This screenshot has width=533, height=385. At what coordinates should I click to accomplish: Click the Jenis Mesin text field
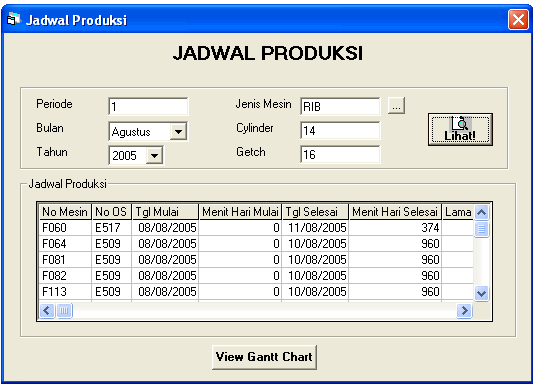click(340, 106)
